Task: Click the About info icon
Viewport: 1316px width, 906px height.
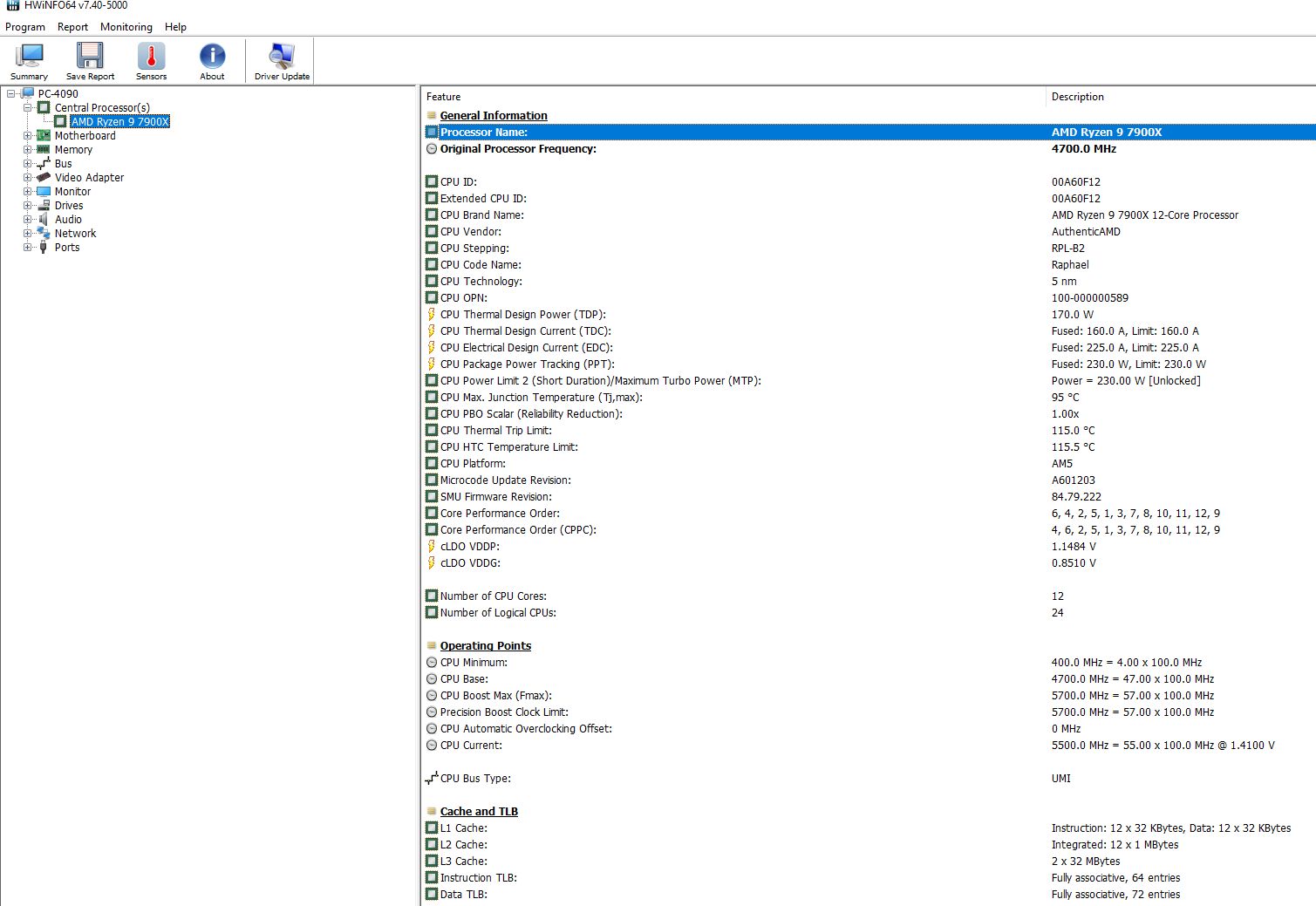Action: click(x=212, y=56)
